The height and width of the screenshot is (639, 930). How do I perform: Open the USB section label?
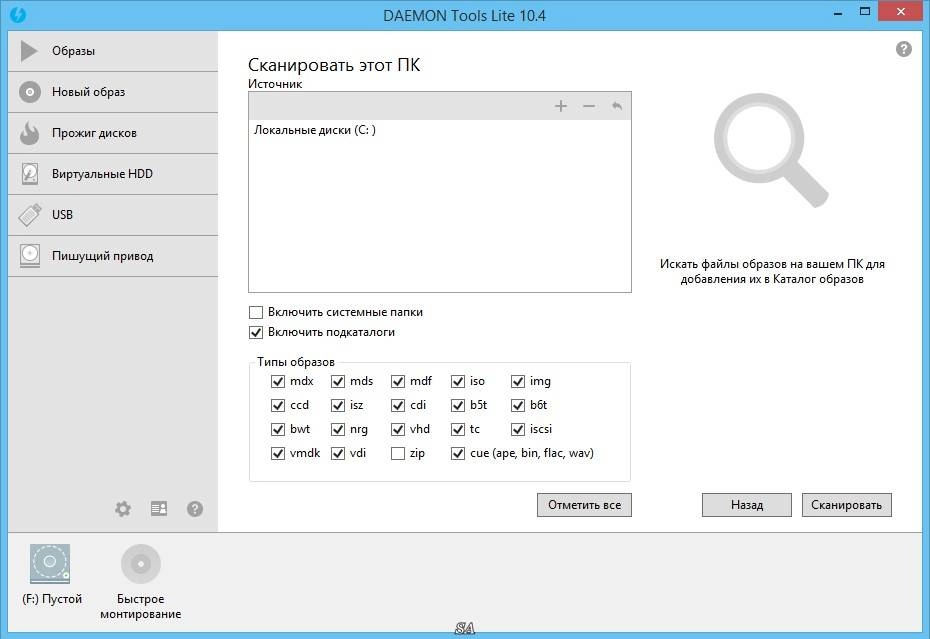[62, 215]
